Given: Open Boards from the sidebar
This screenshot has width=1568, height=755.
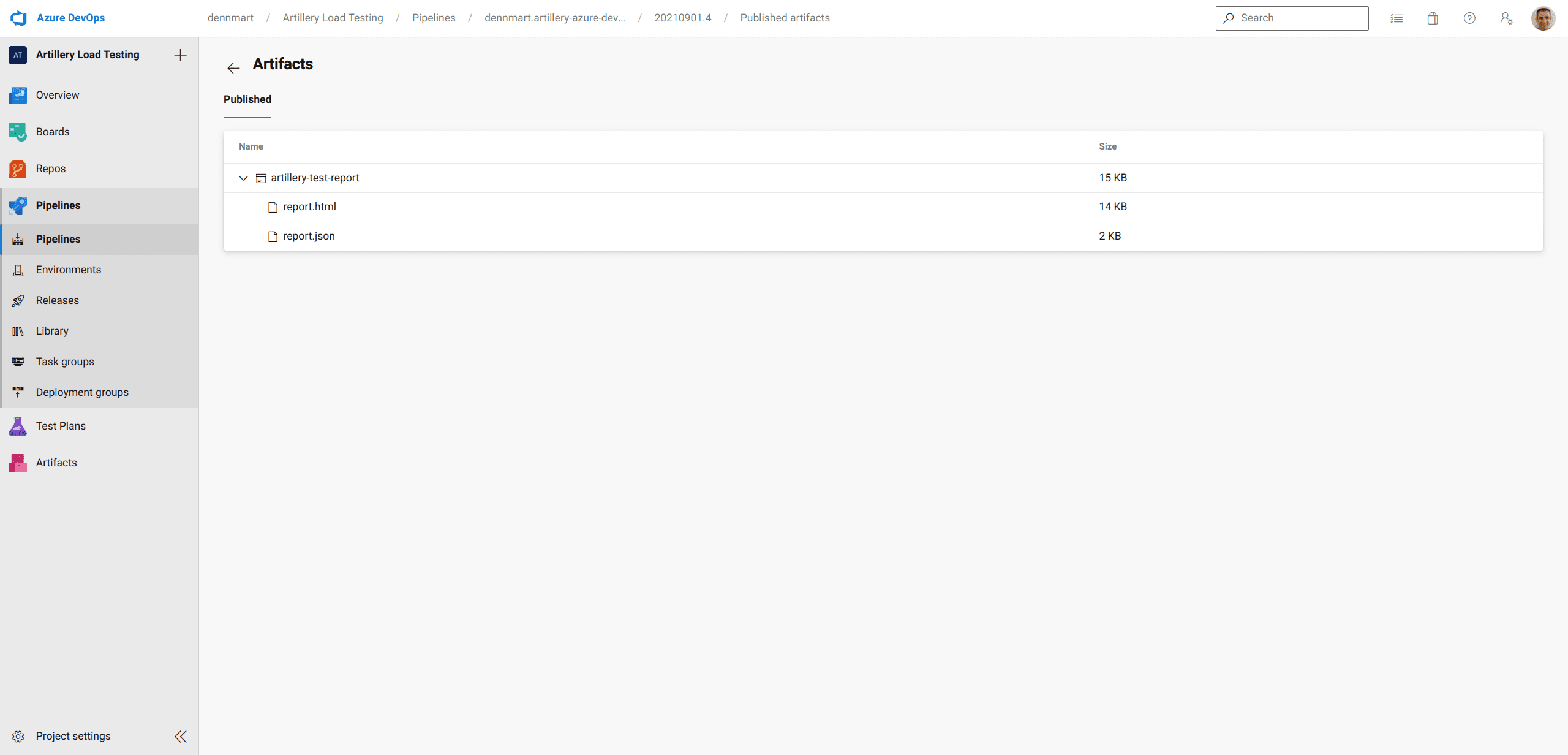Looking at the screenshot, I should click(53, 132).
